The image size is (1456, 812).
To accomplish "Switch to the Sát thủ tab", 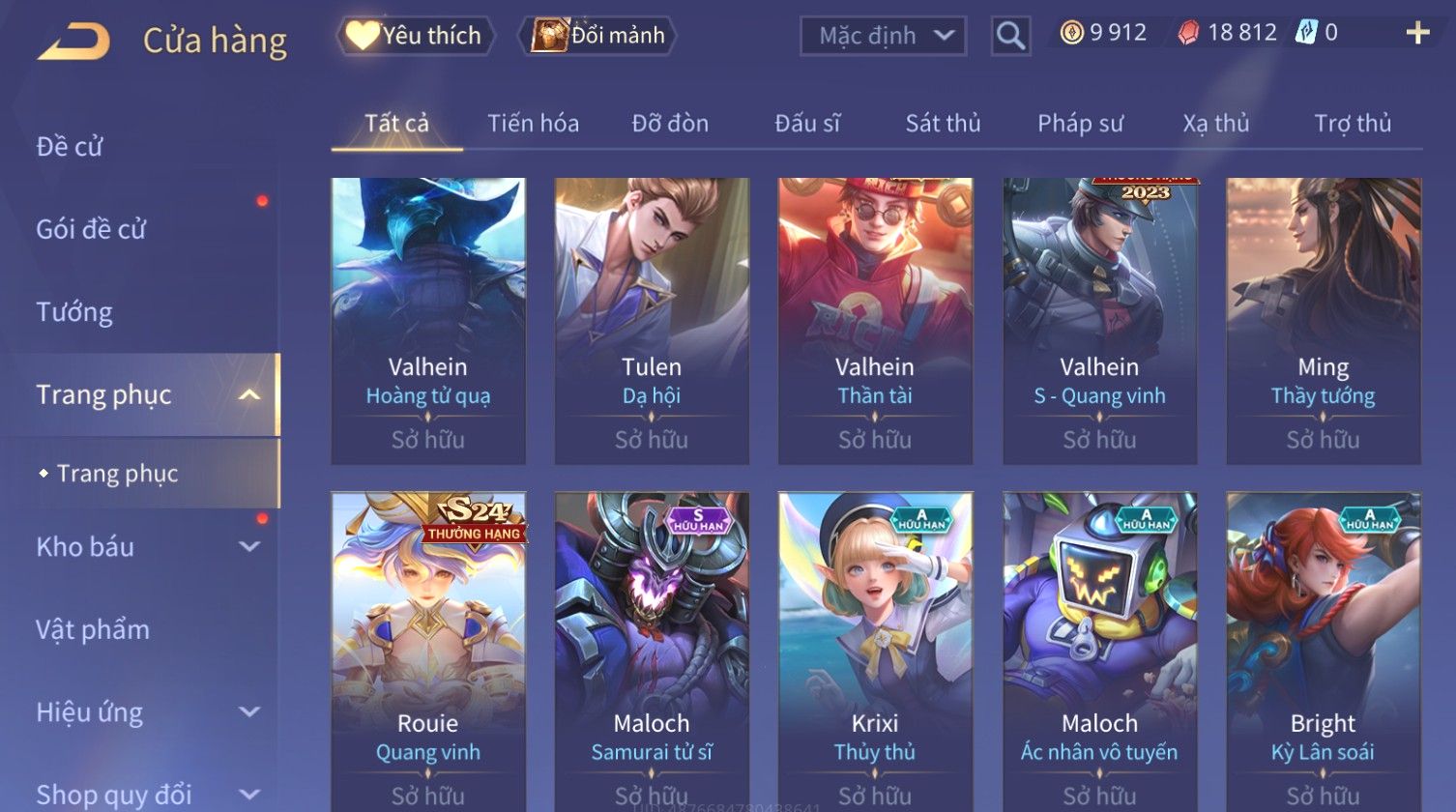I will coord(943,124).
